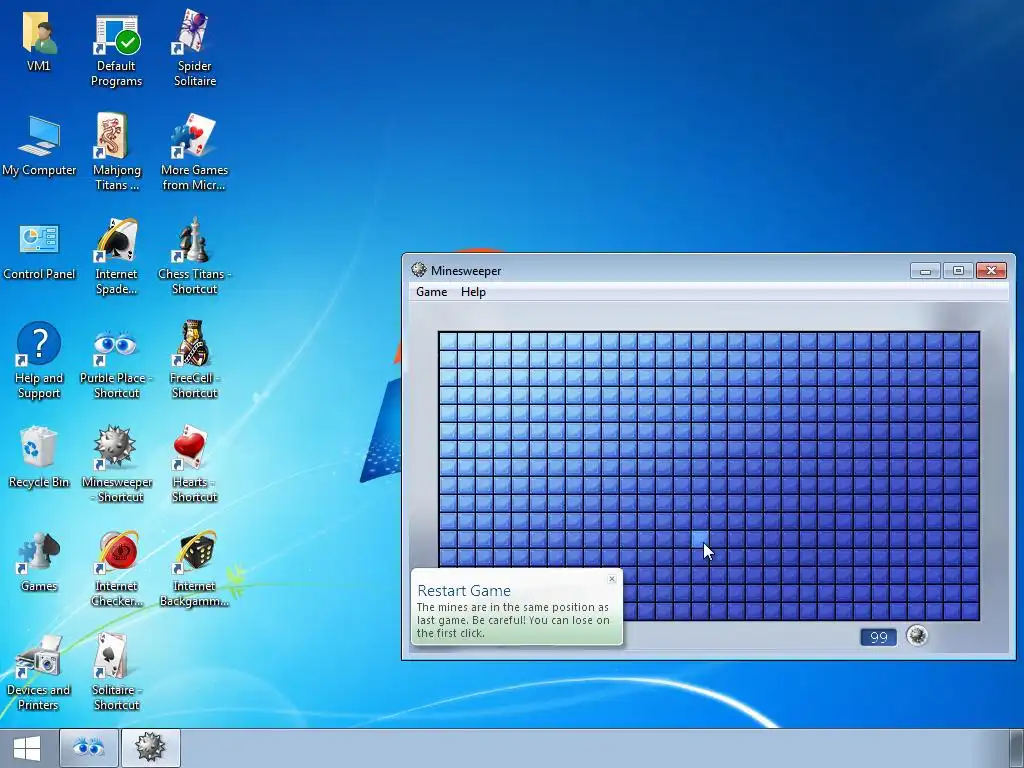
Task: Open the Game menu in Minesweeper
Action: (432, 292)
